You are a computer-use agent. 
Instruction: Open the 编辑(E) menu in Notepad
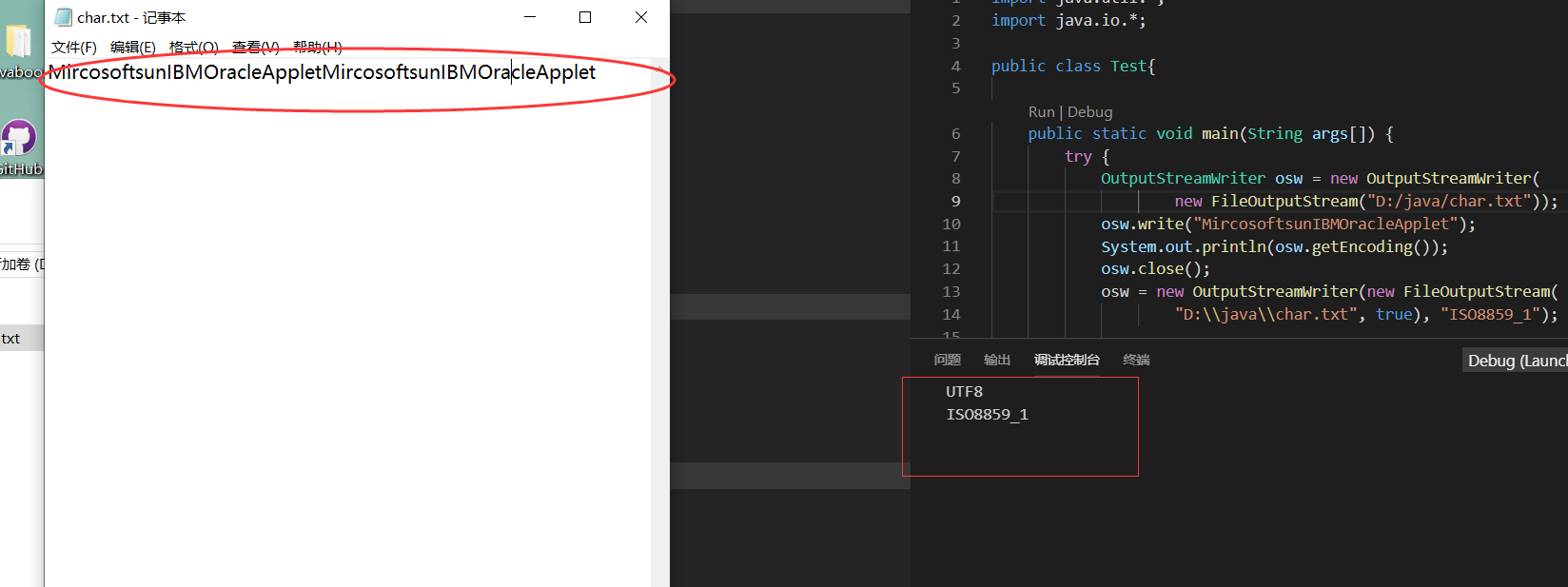132,47
